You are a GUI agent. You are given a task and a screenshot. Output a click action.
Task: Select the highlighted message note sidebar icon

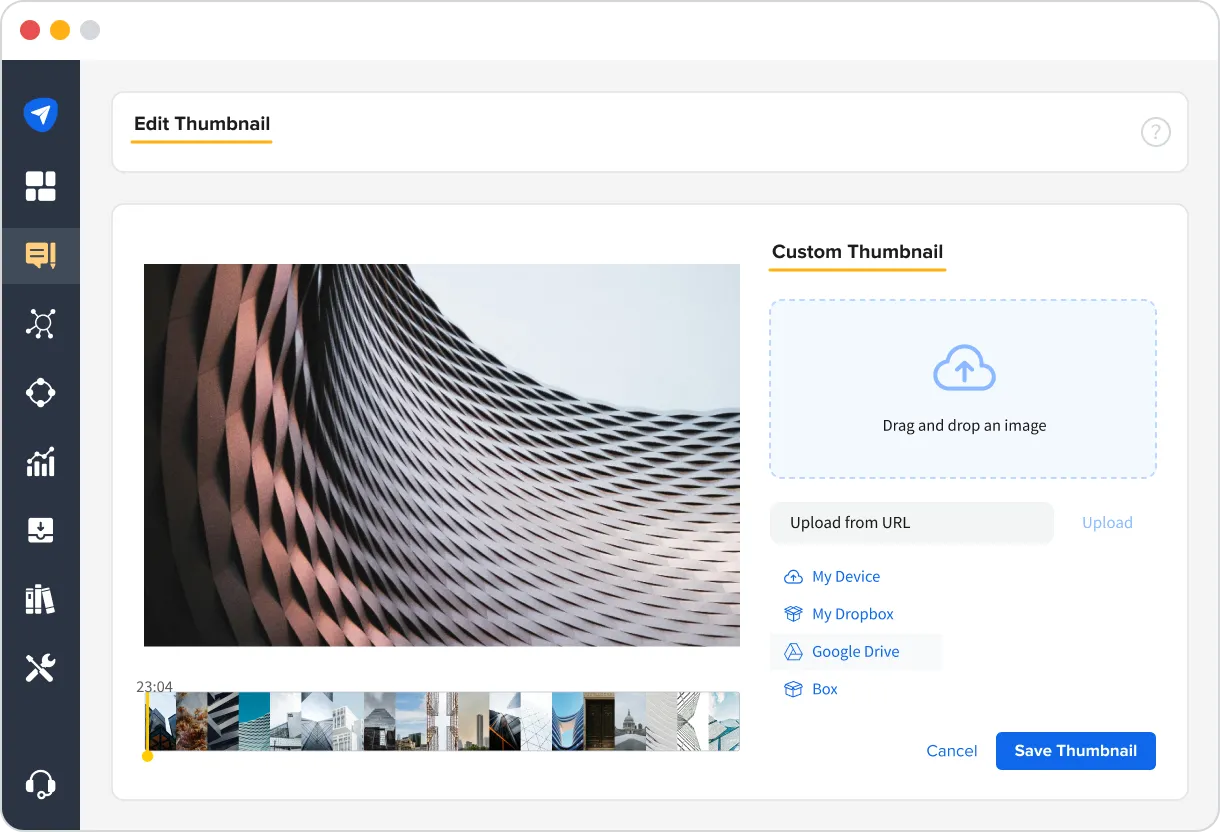click(41, 256)
